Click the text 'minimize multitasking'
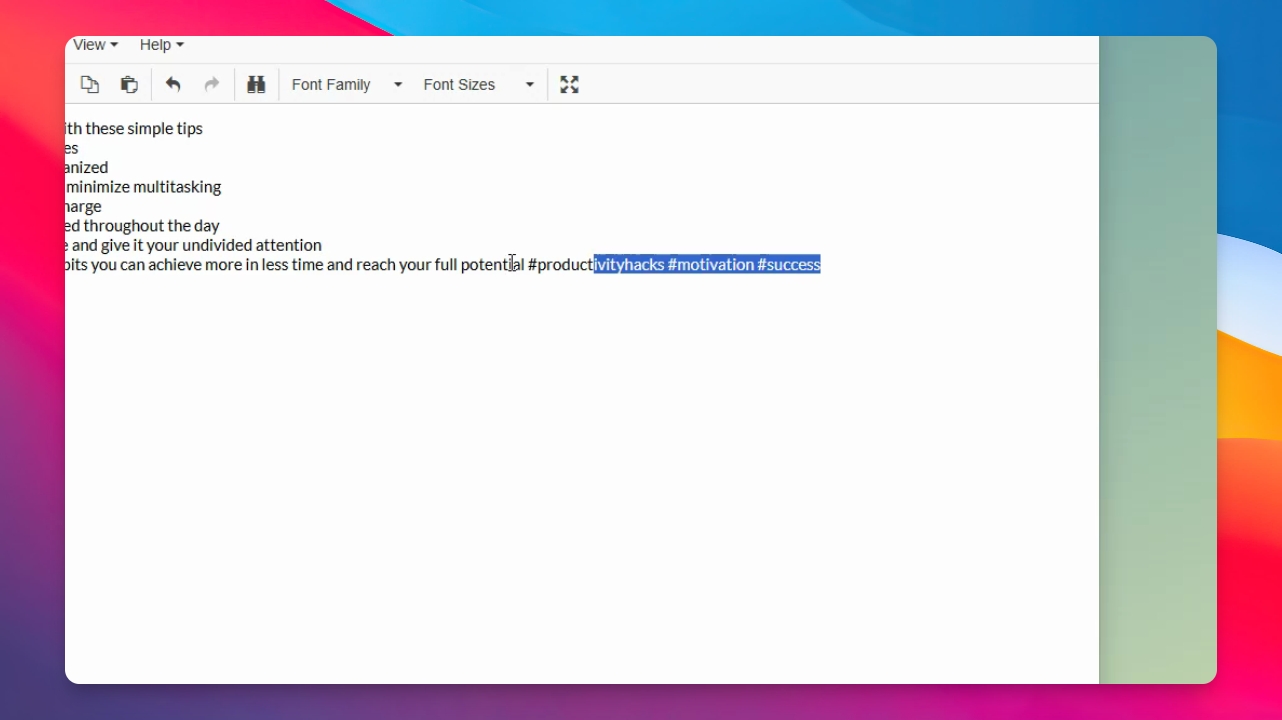 (x=144, y=187)
